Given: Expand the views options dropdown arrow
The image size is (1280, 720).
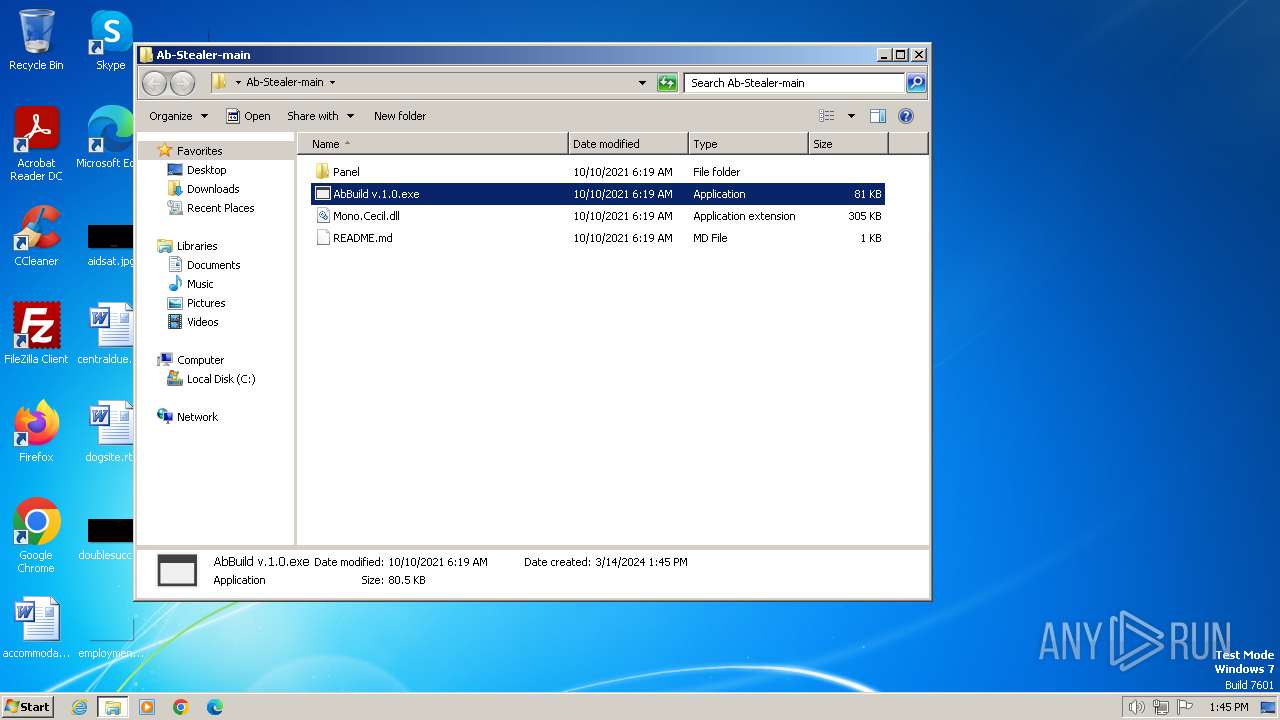Looking at the screenshot, I should [851, 116].
